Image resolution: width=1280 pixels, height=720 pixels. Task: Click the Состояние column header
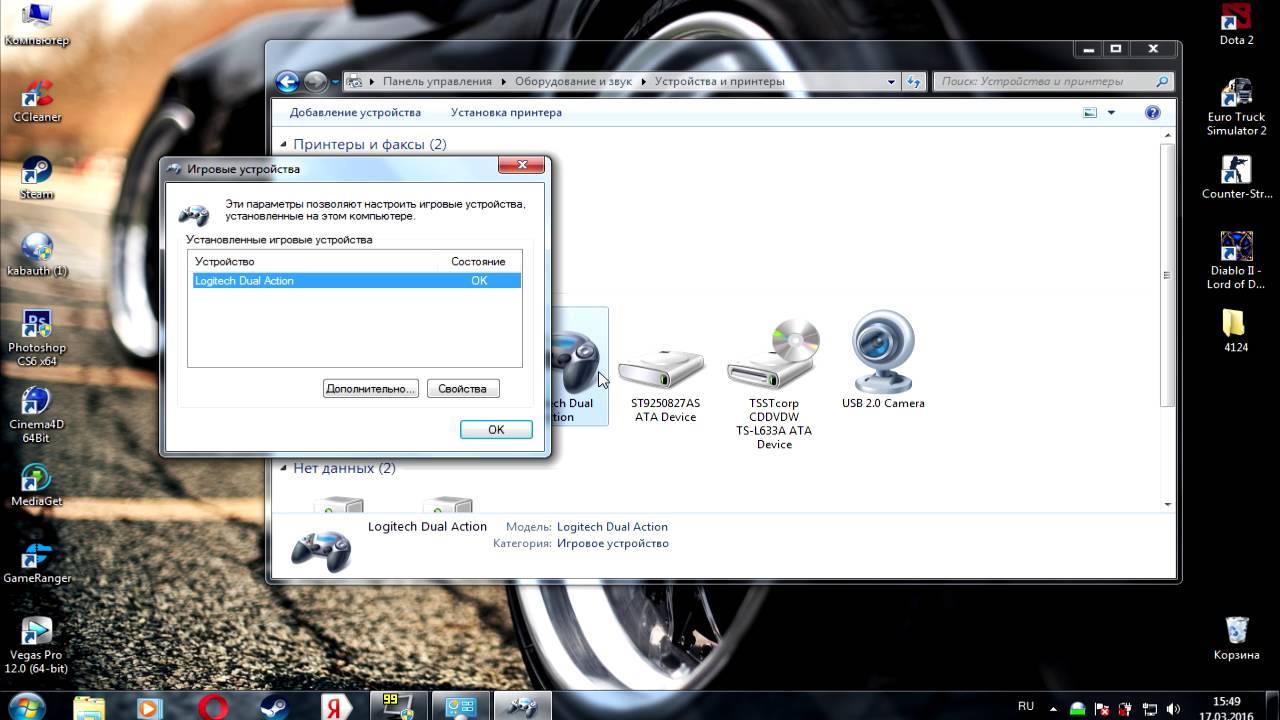[478, 262]
